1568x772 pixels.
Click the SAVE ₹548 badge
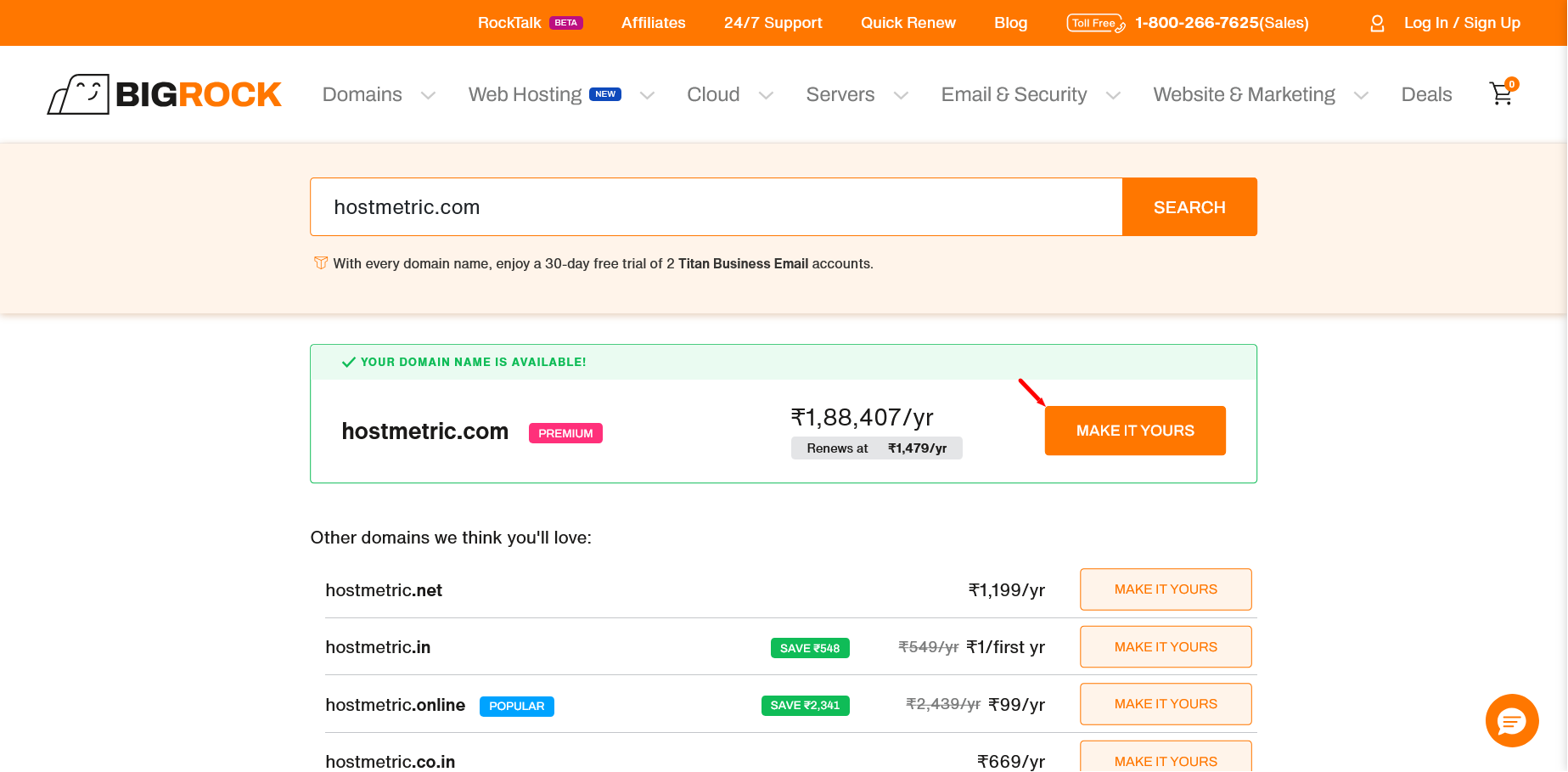tap(810, 648)
